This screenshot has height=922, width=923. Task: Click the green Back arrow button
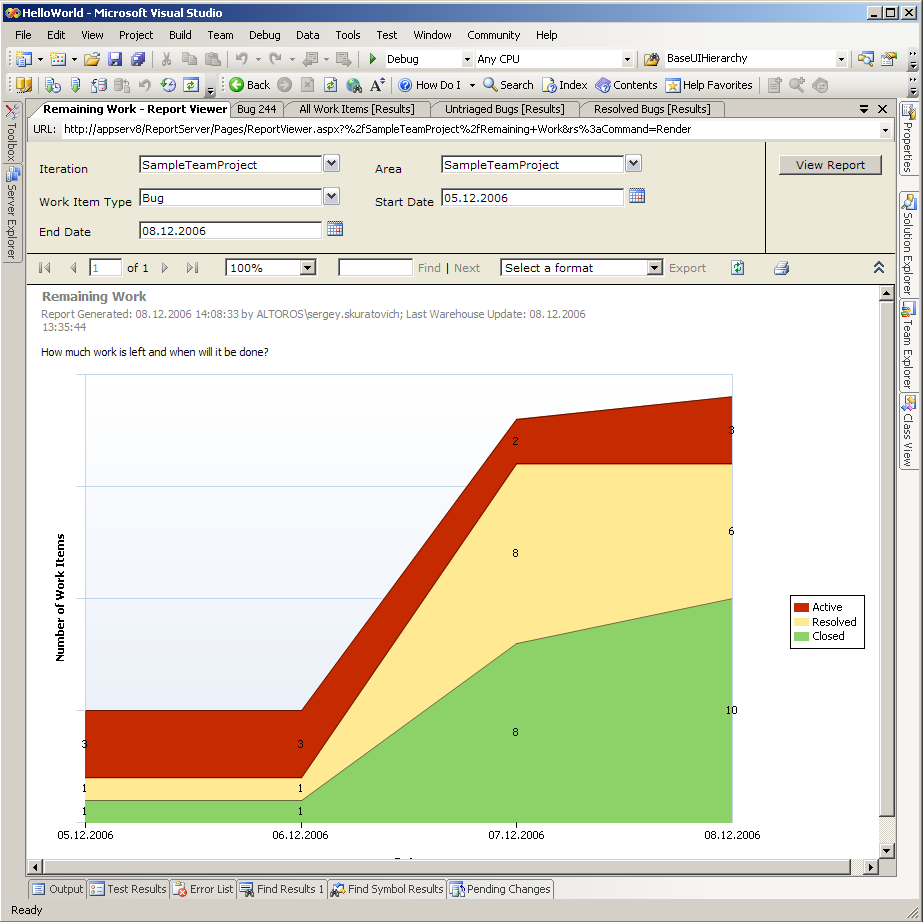tap(249, 85)
